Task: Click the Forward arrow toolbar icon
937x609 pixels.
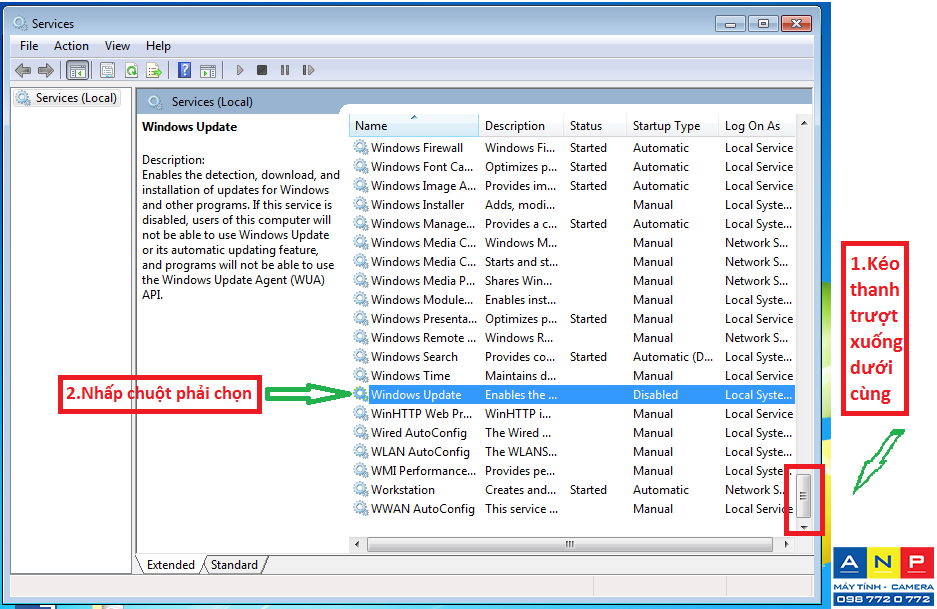Action: tap(45, 71)
